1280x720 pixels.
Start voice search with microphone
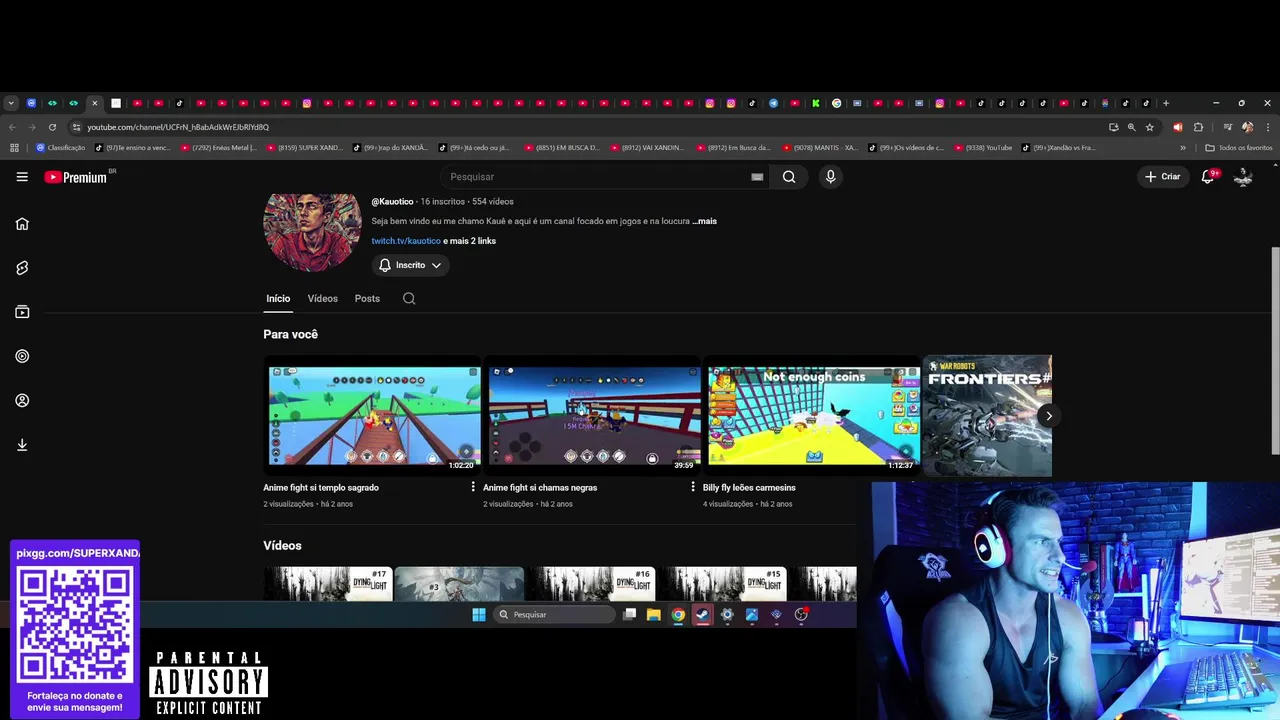point(830,177)
